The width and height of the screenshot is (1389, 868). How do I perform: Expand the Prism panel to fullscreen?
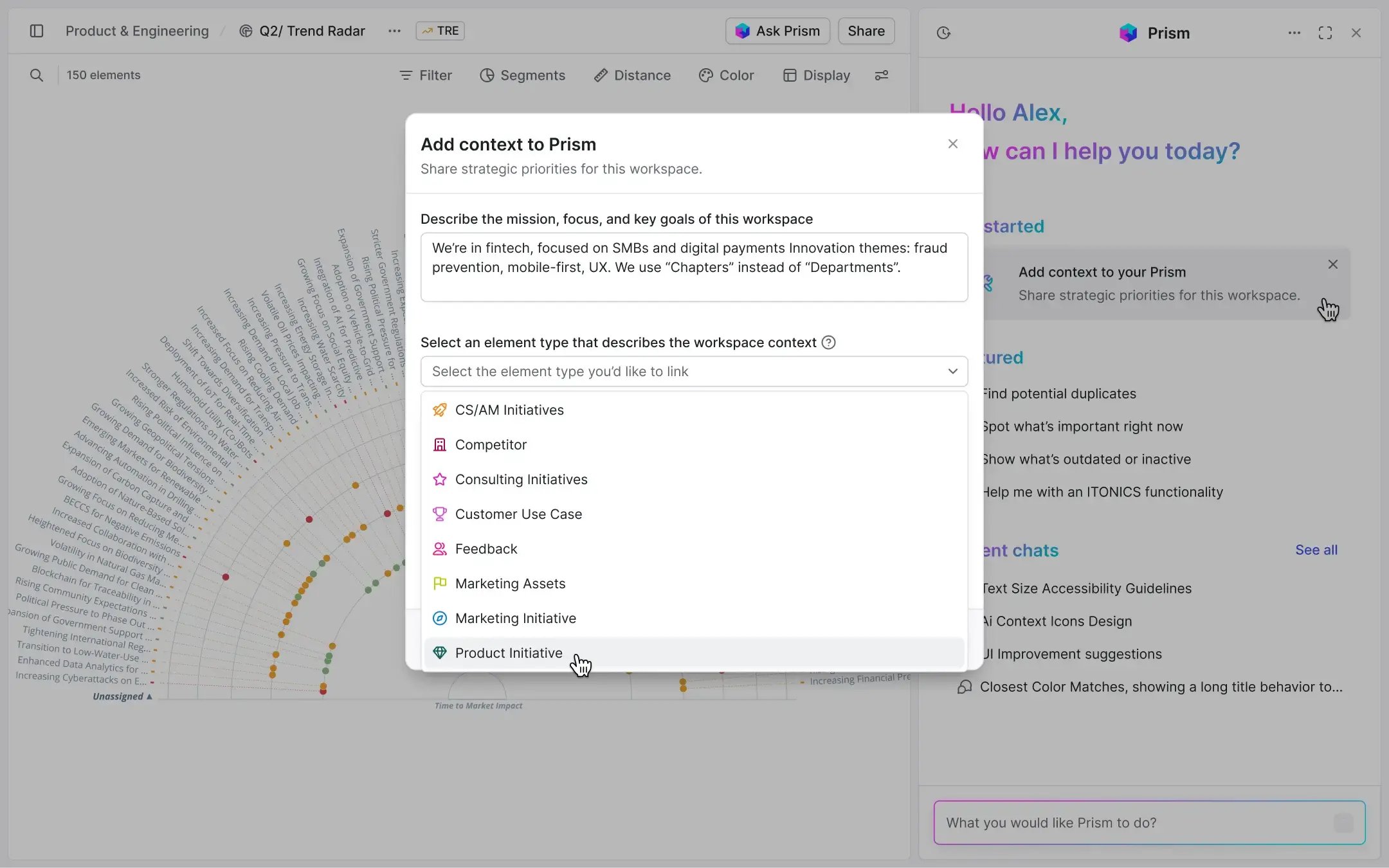click(1325, 32)
